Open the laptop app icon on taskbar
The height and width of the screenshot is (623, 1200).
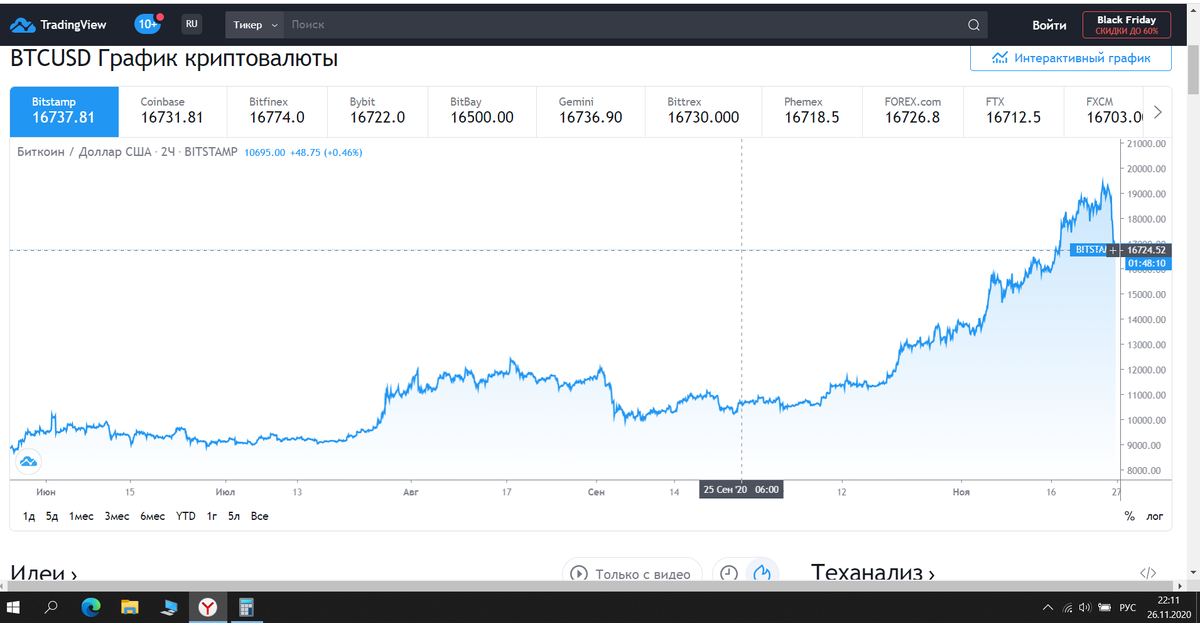[x=168, y=607]
